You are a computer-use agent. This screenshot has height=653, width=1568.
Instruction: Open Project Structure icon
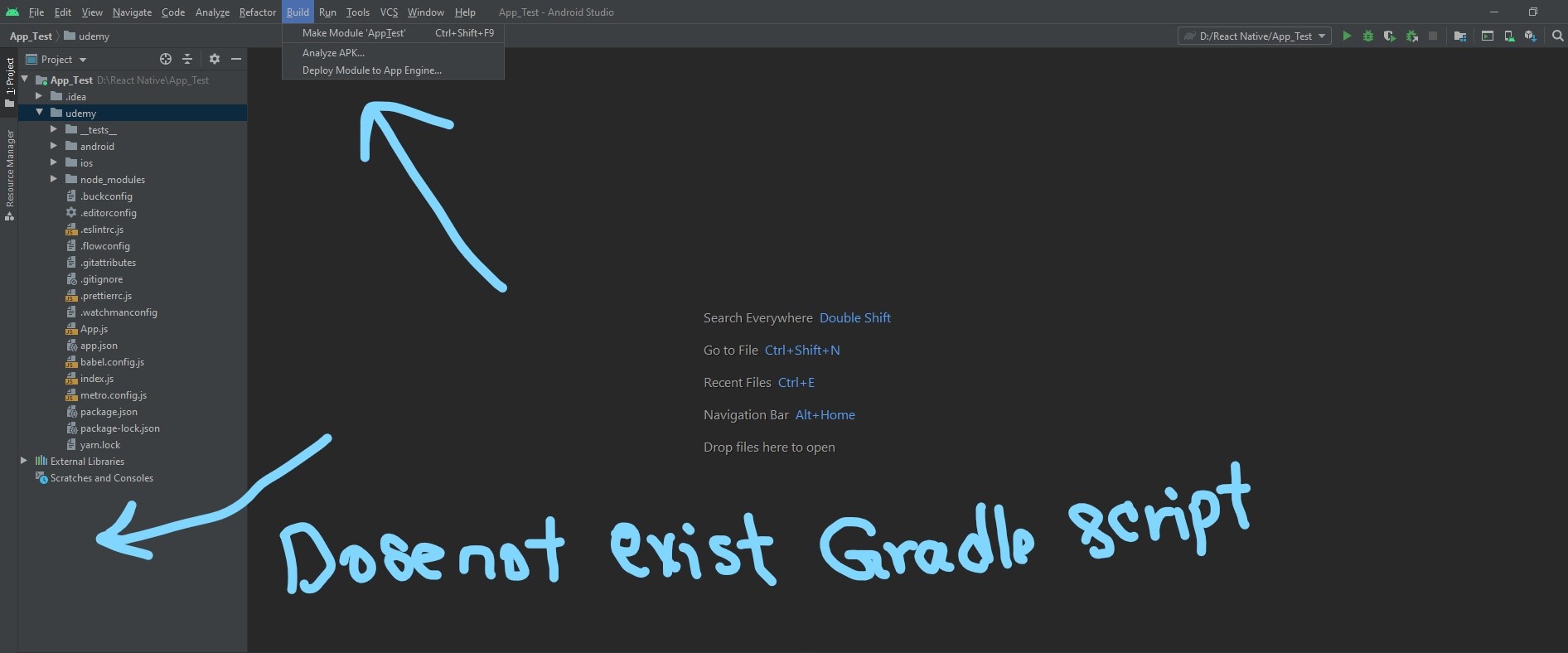click(x=1460, y=36)
